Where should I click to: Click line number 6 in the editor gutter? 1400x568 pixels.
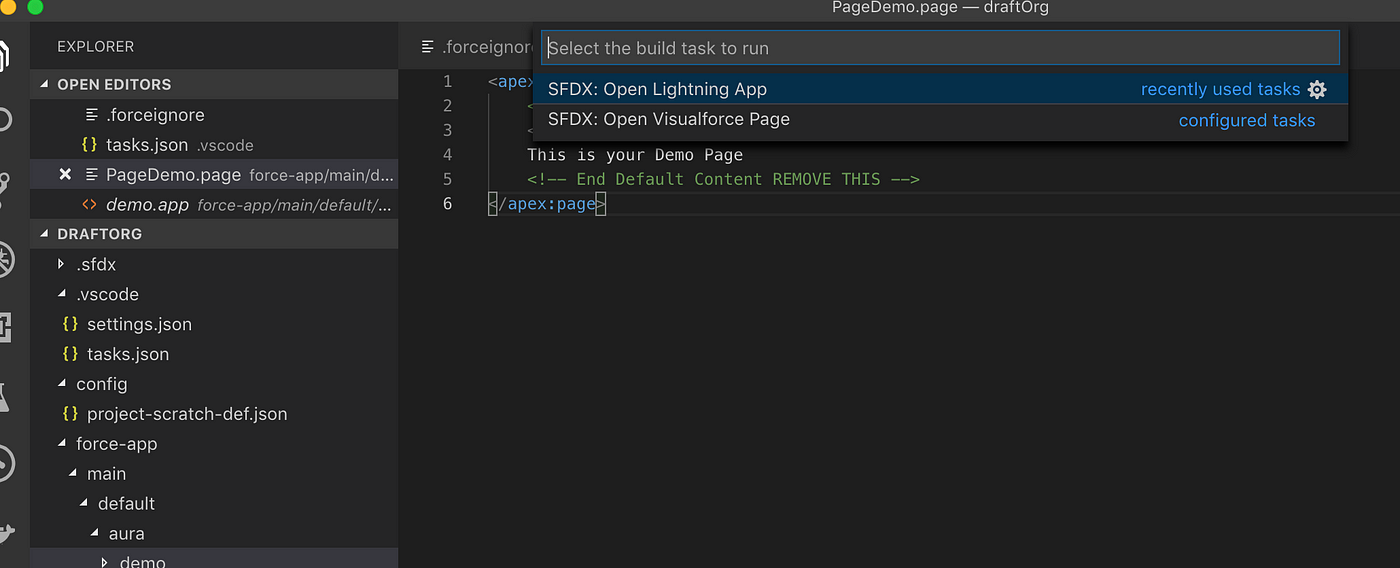coord(446,203)
